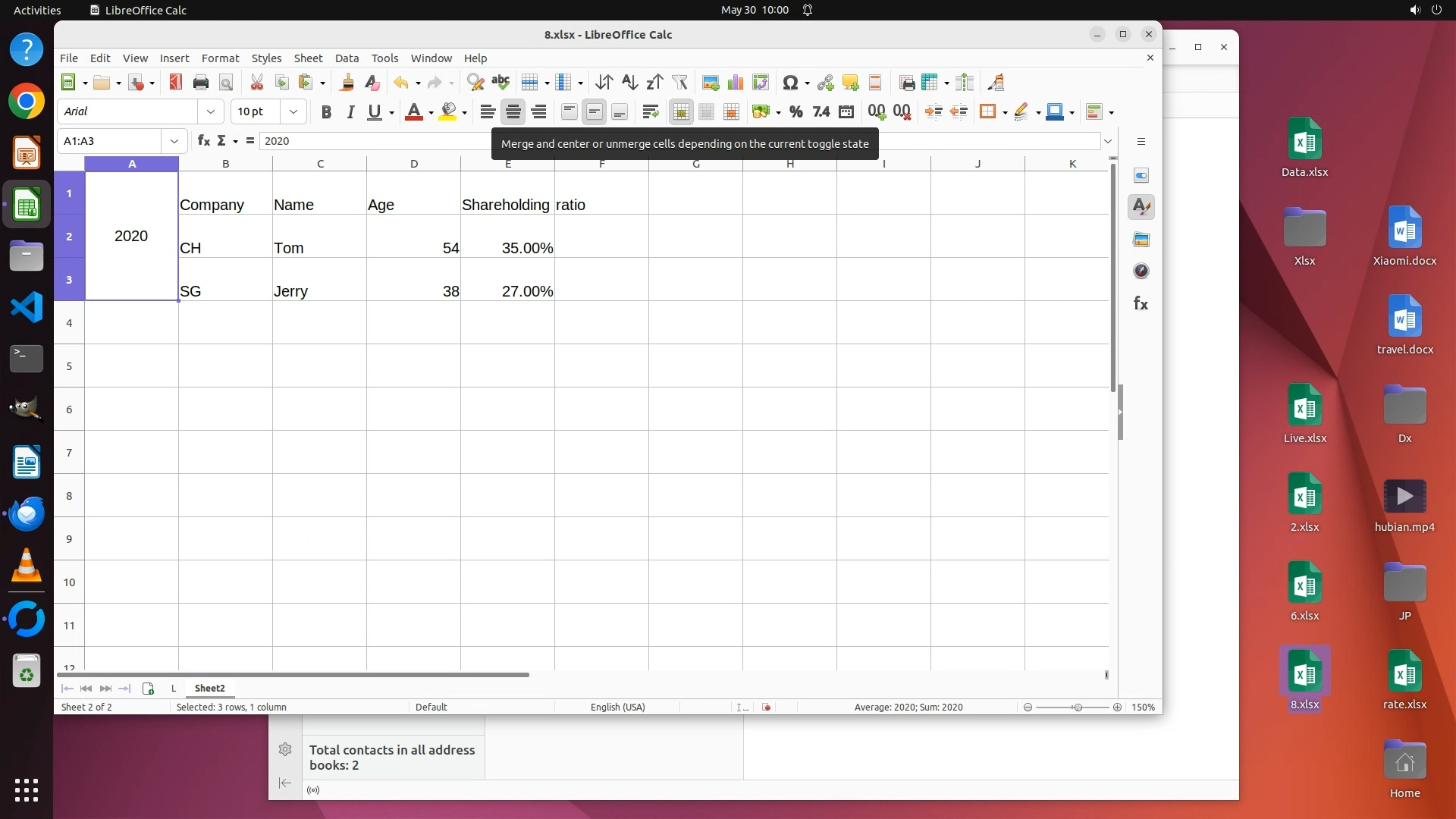The height and width of the screenshot is (819, 1456).
Task: Toggle Italic text style
Action: tap(350, 112)
